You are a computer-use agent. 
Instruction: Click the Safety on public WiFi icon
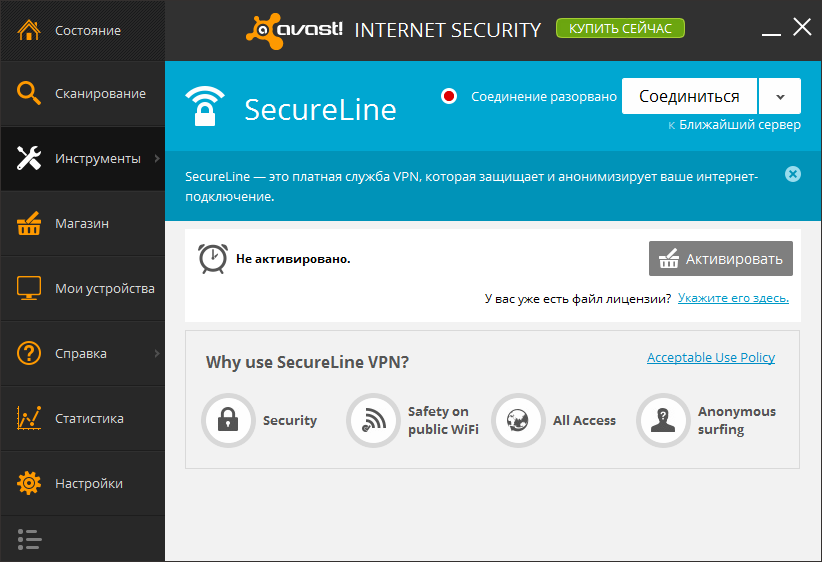tap(372, 420)
